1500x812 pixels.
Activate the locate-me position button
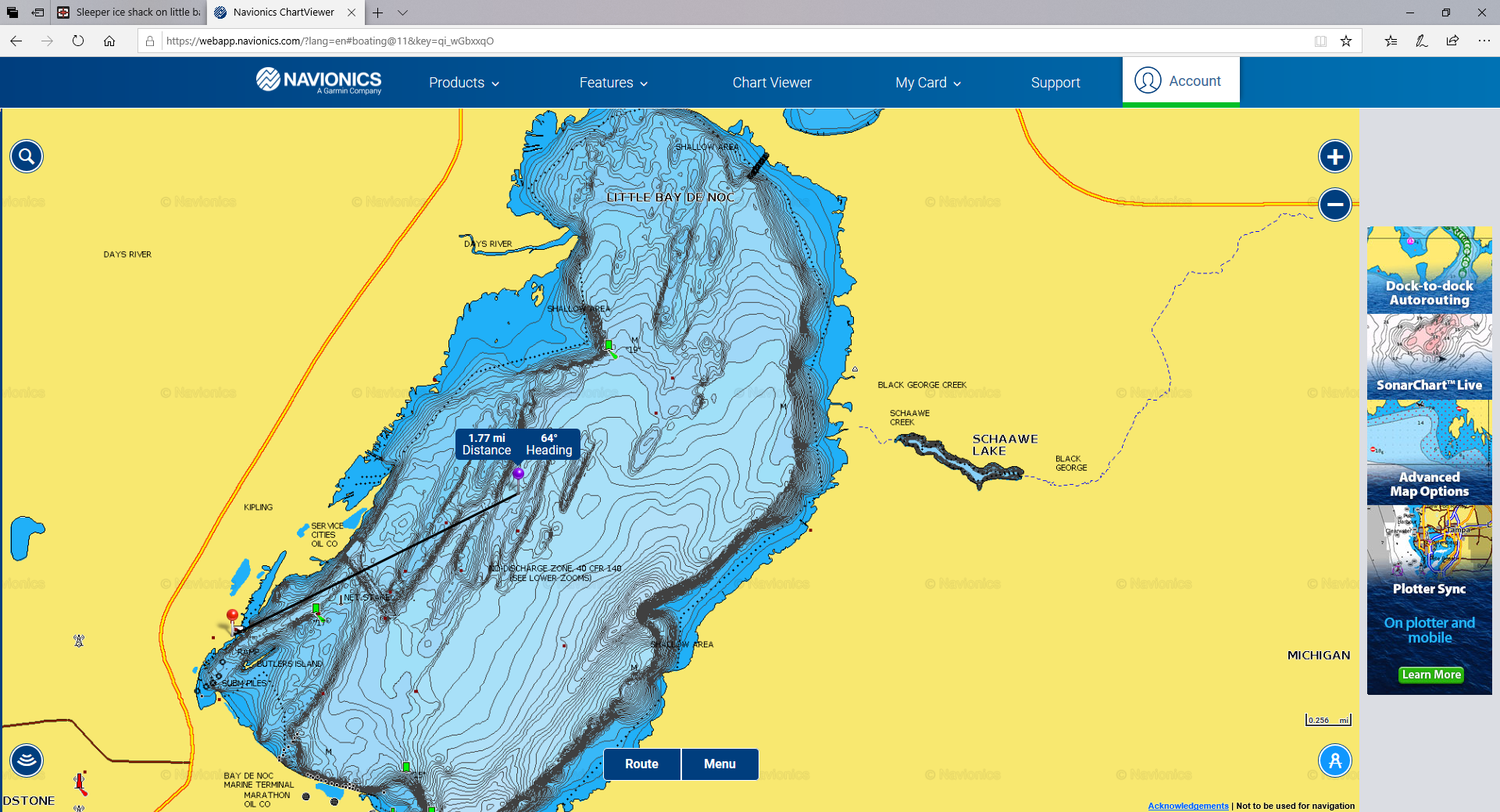click(x=1335, y=760)
